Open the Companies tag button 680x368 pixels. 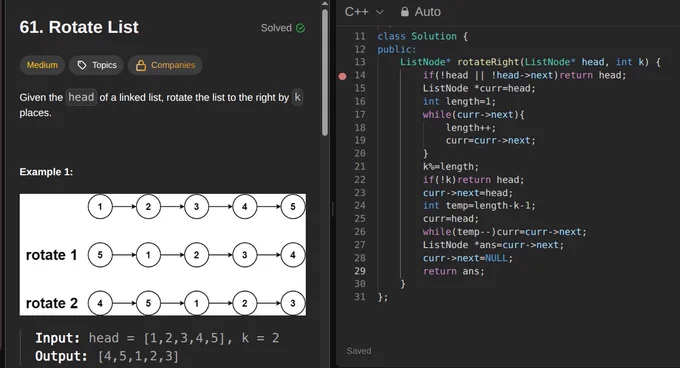pos(165,65)
